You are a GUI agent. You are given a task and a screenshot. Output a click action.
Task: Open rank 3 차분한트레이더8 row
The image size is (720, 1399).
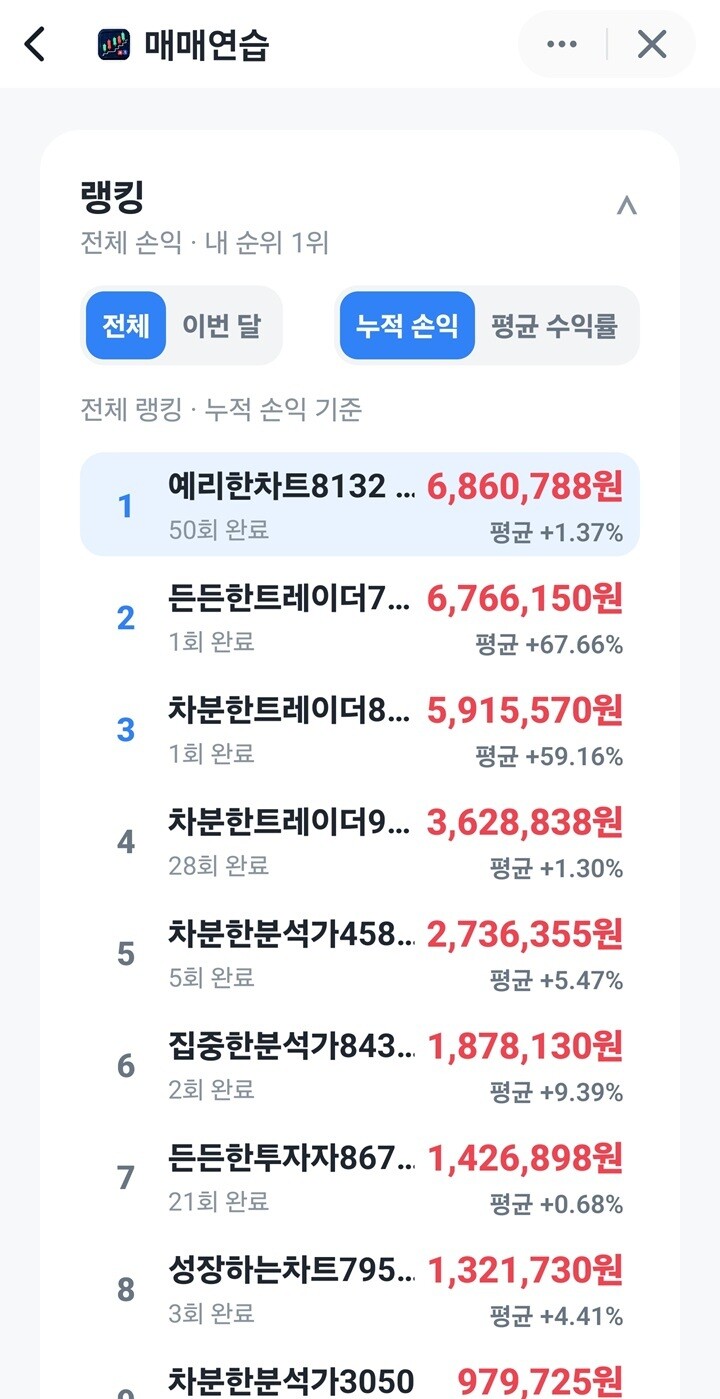[x=360, y=730]
